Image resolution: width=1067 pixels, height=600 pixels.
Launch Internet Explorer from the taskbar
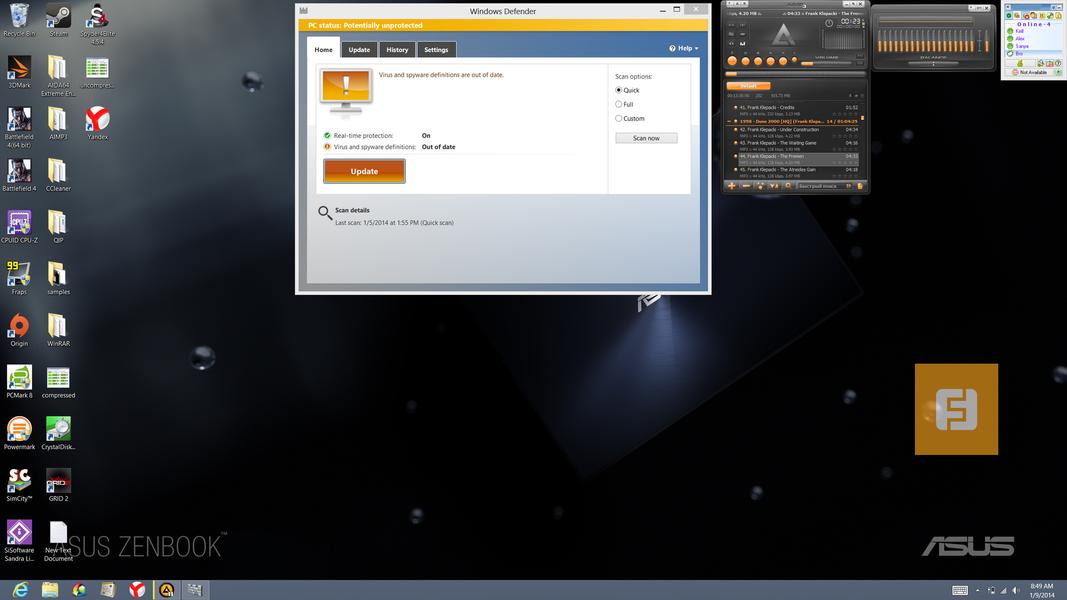(x=20, y=590)
